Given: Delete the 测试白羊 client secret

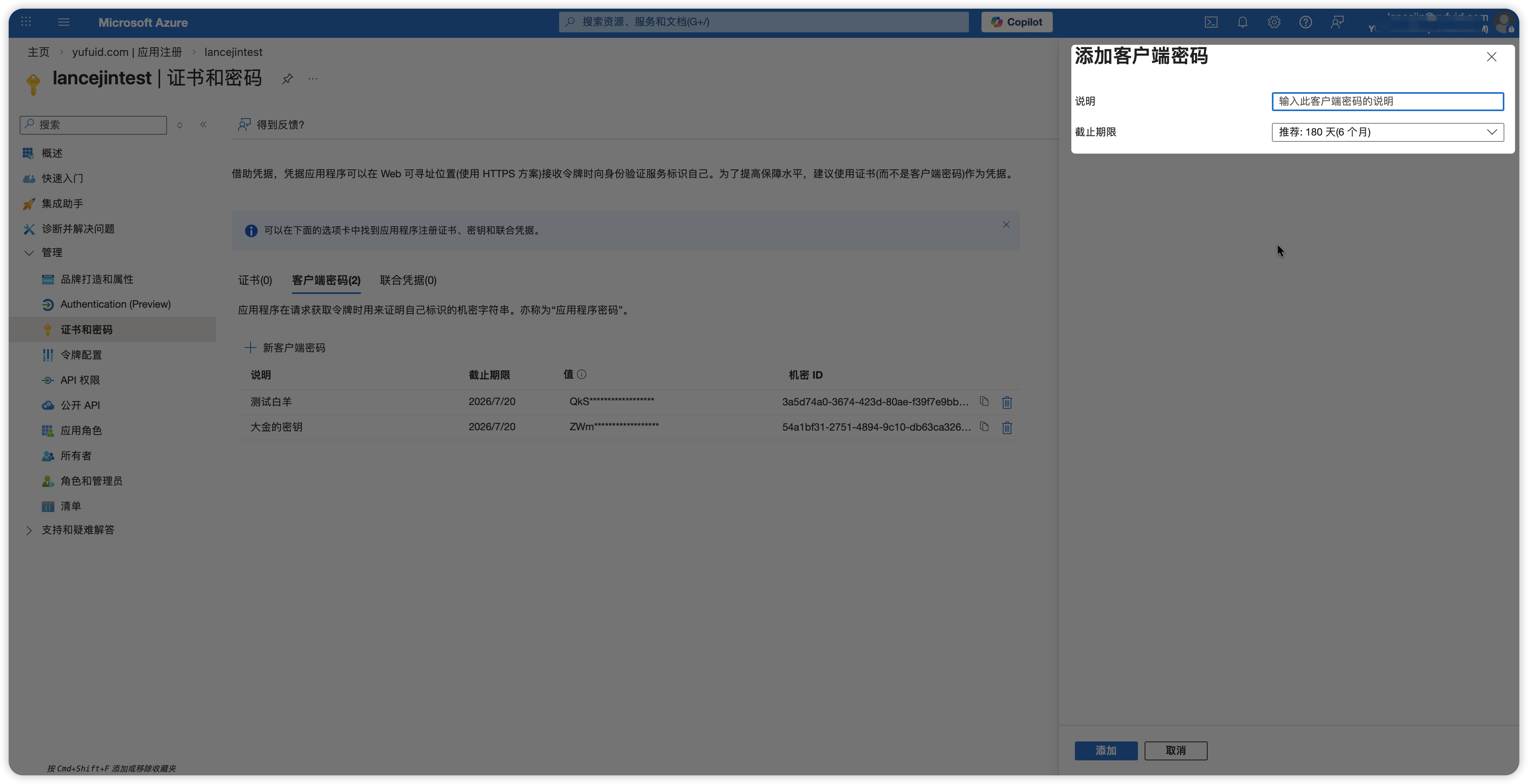Looking at the screenshot, I should click(x=1007, y=402).
